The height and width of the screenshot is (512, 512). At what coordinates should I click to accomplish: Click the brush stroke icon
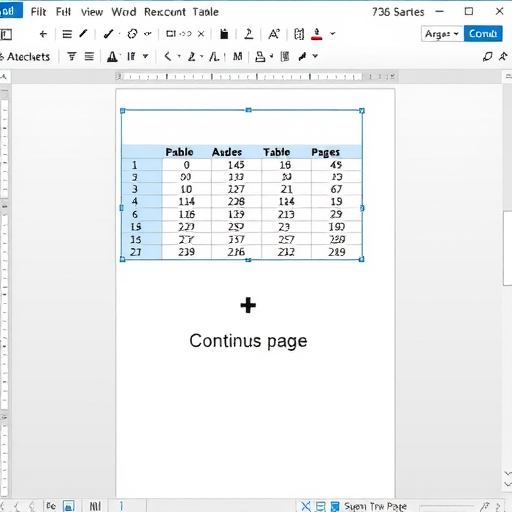click(x=108, y=34)
